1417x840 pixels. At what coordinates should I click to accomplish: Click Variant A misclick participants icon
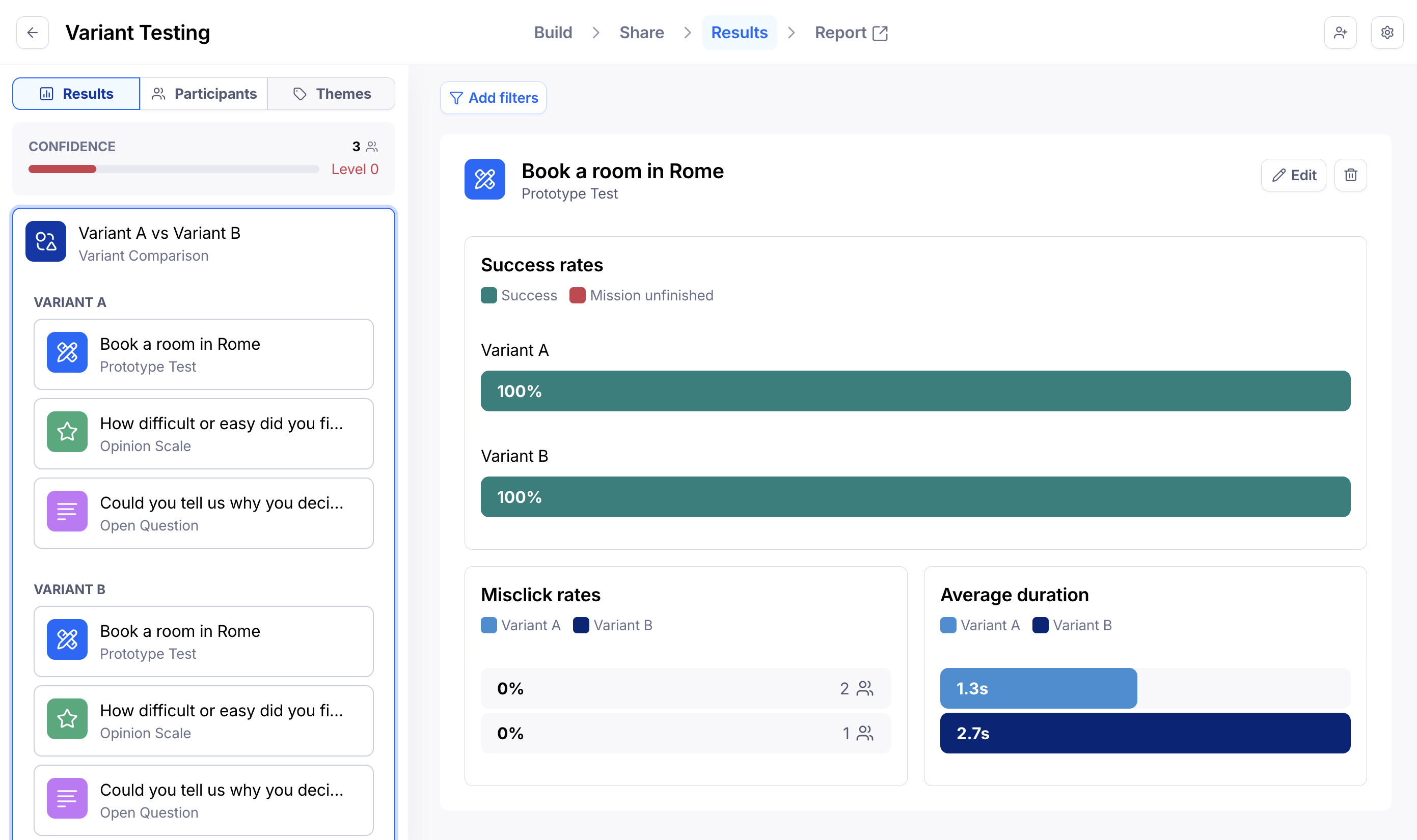865,688
